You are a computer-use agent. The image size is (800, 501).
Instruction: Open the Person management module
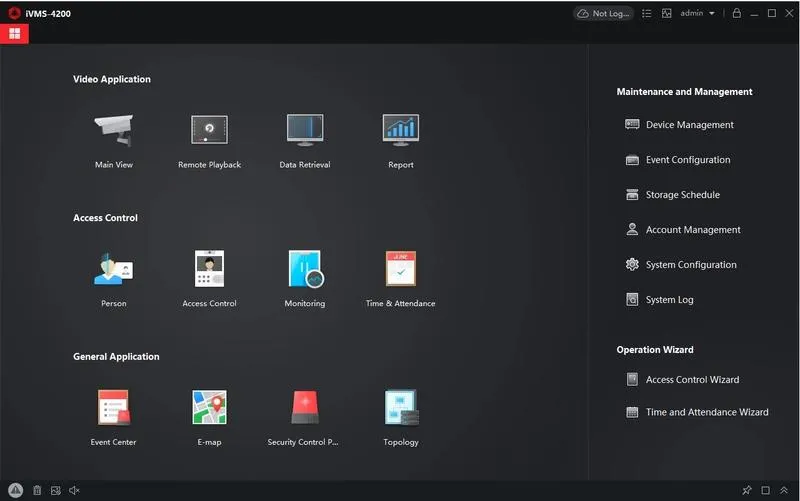(x=113, y=269)
